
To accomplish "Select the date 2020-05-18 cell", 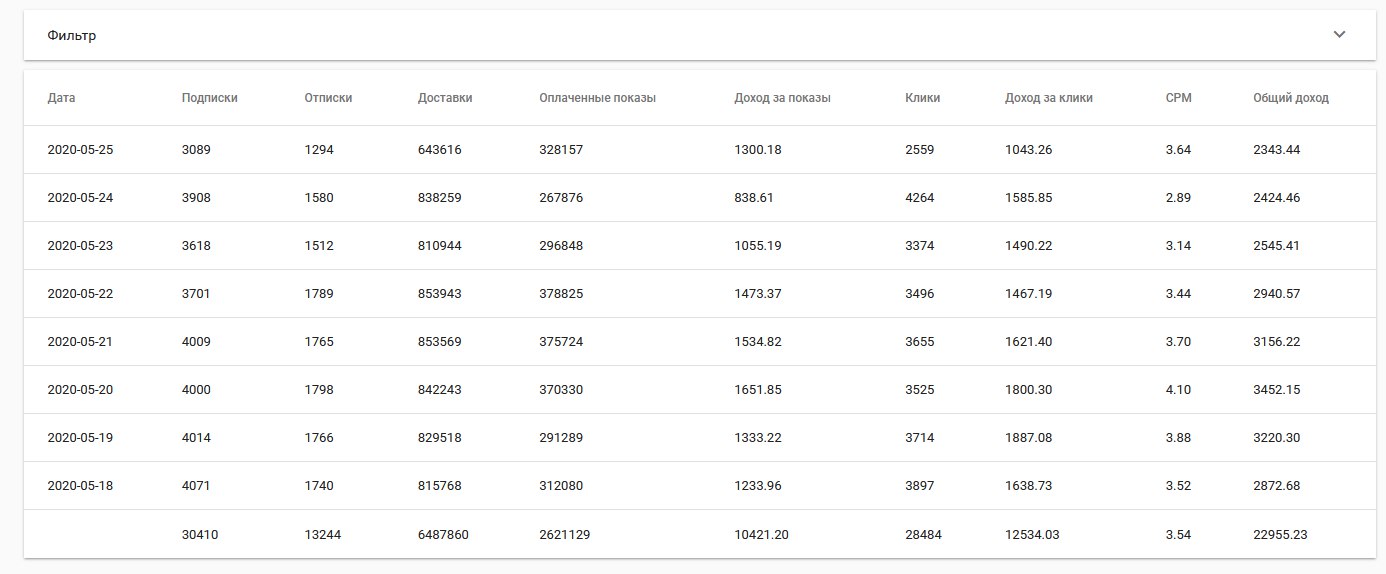I will 80,486.
